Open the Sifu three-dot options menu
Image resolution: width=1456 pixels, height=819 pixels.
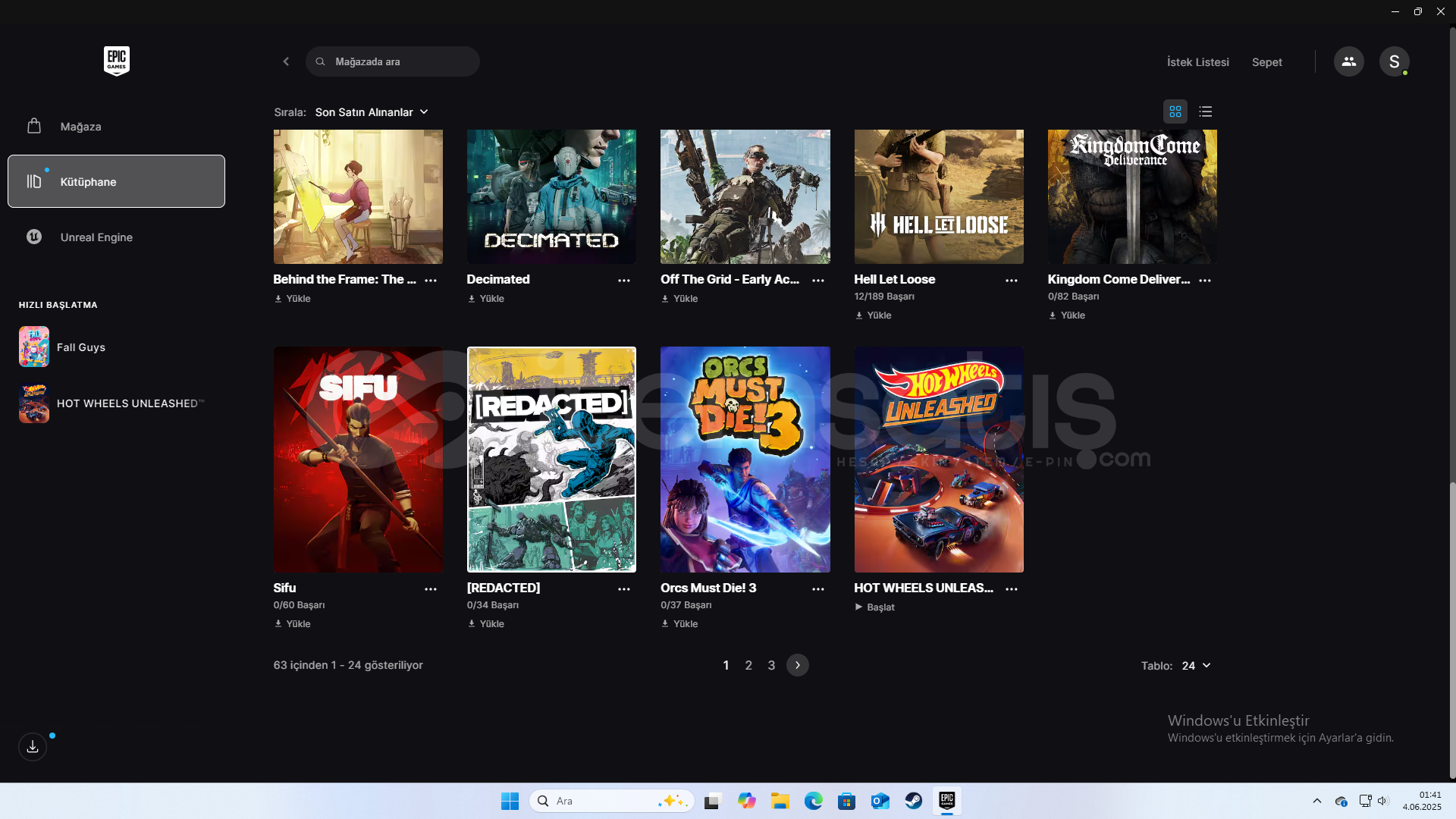click(x=431, y=589)
